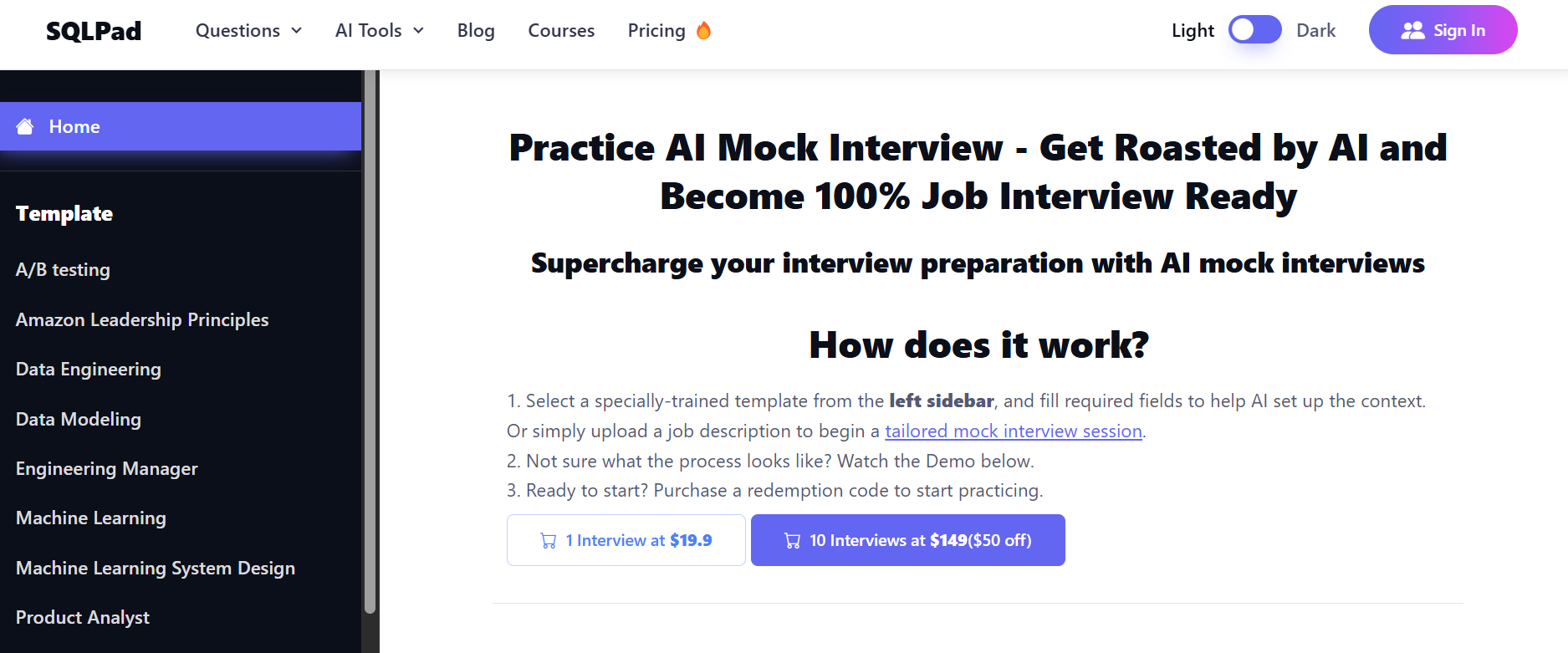This screenshot has height=653, width=1568.
Task: Open the AI Tools dropdown
Action: 380,31
